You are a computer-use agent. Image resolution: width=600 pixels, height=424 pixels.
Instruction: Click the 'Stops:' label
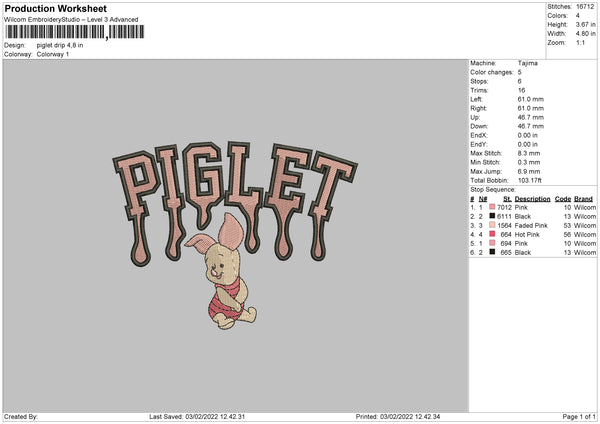[479, 81]
